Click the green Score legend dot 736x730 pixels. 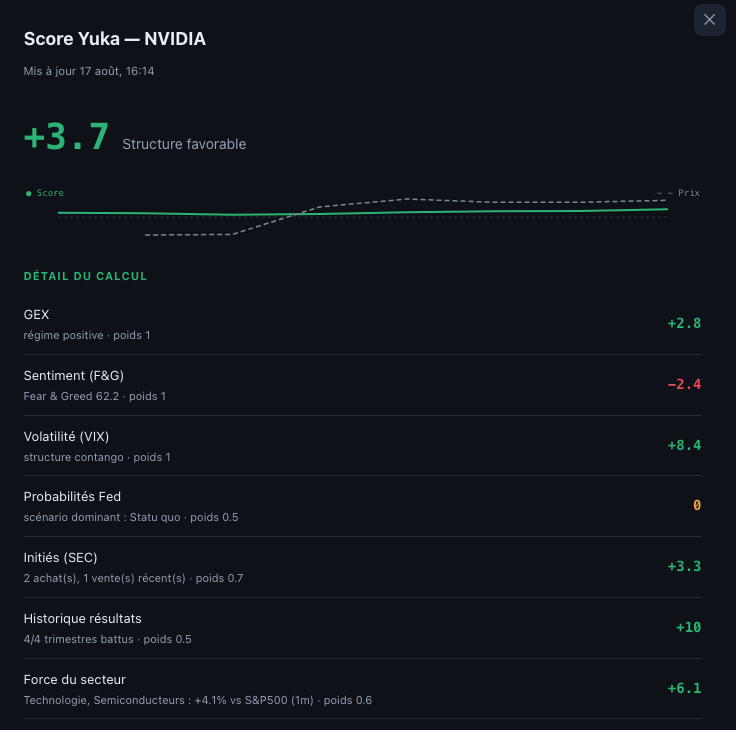29,193
